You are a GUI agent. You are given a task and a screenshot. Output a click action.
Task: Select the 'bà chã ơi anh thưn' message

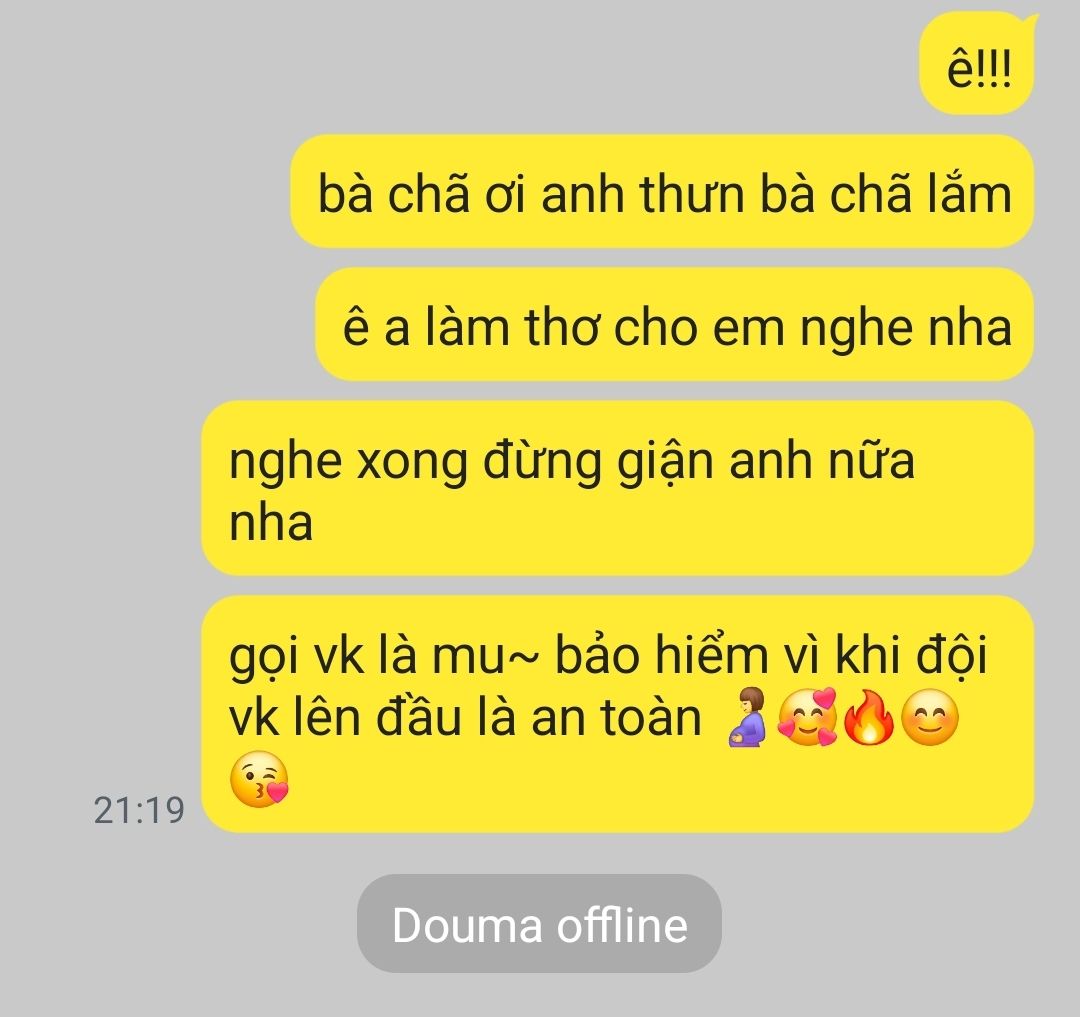tap(662, 191)
